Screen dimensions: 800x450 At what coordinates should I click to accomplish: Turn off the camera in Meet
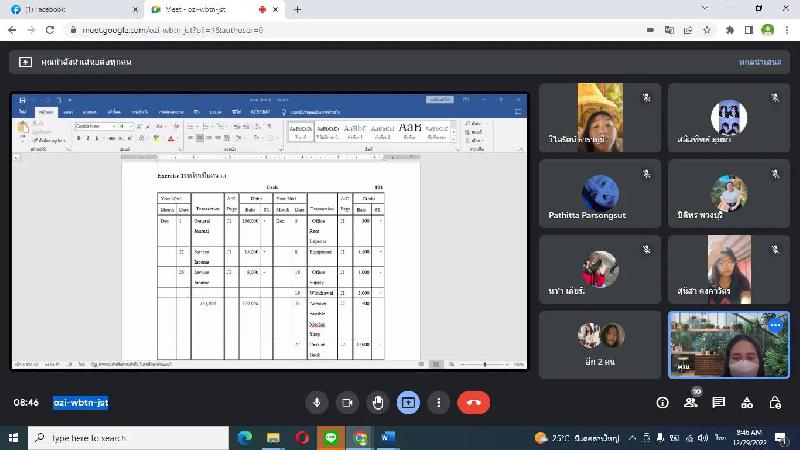pyautogui.click(x=347, y=402)
